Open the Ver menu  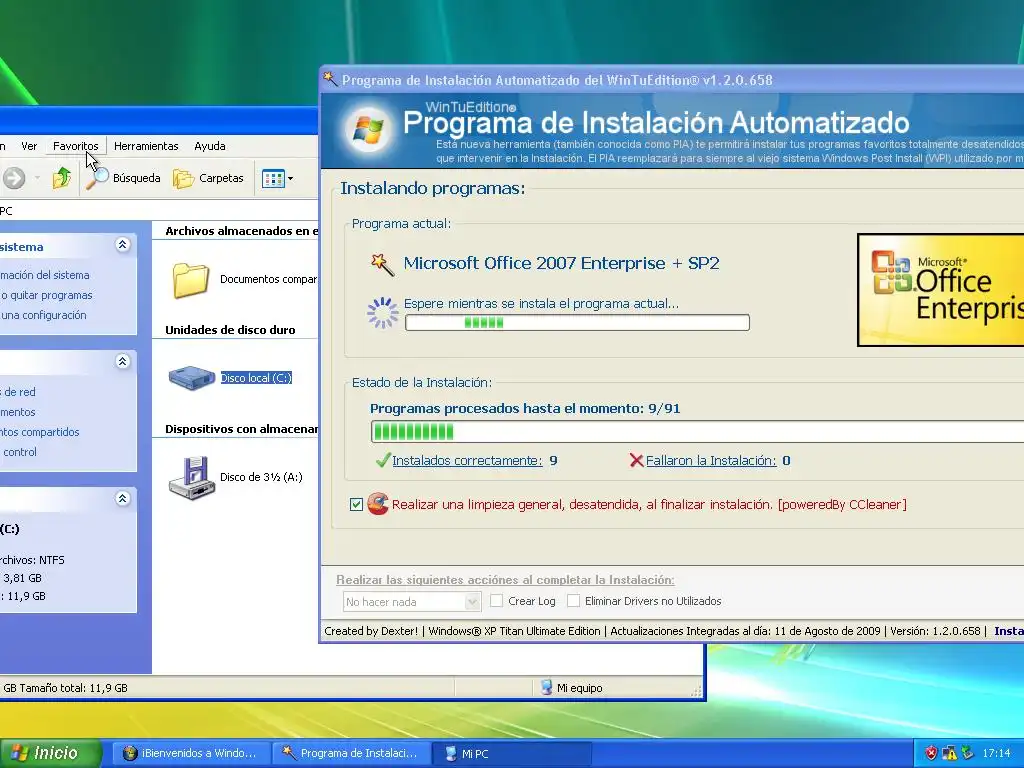[29, 146]
